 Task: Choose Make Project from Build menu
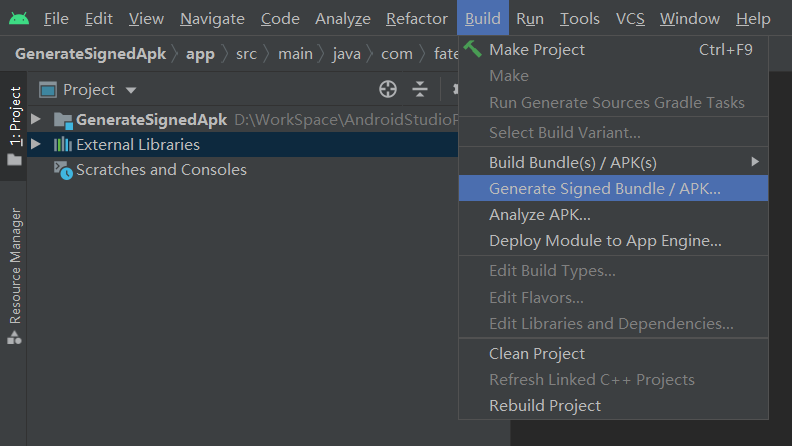tap(613, 49)
